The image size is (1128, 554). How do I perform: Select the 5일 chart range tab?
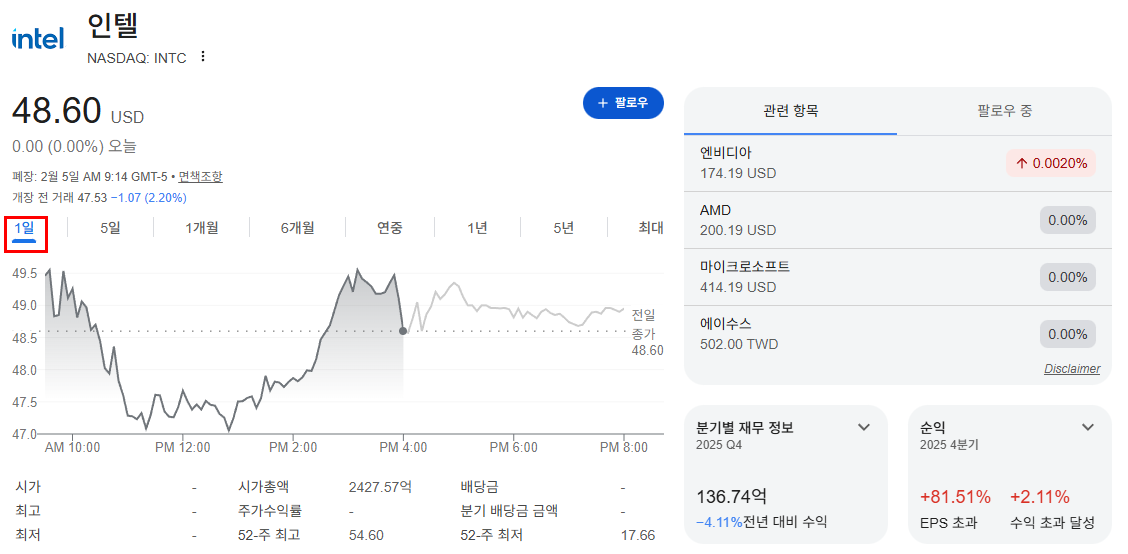[x=110, y=228]
